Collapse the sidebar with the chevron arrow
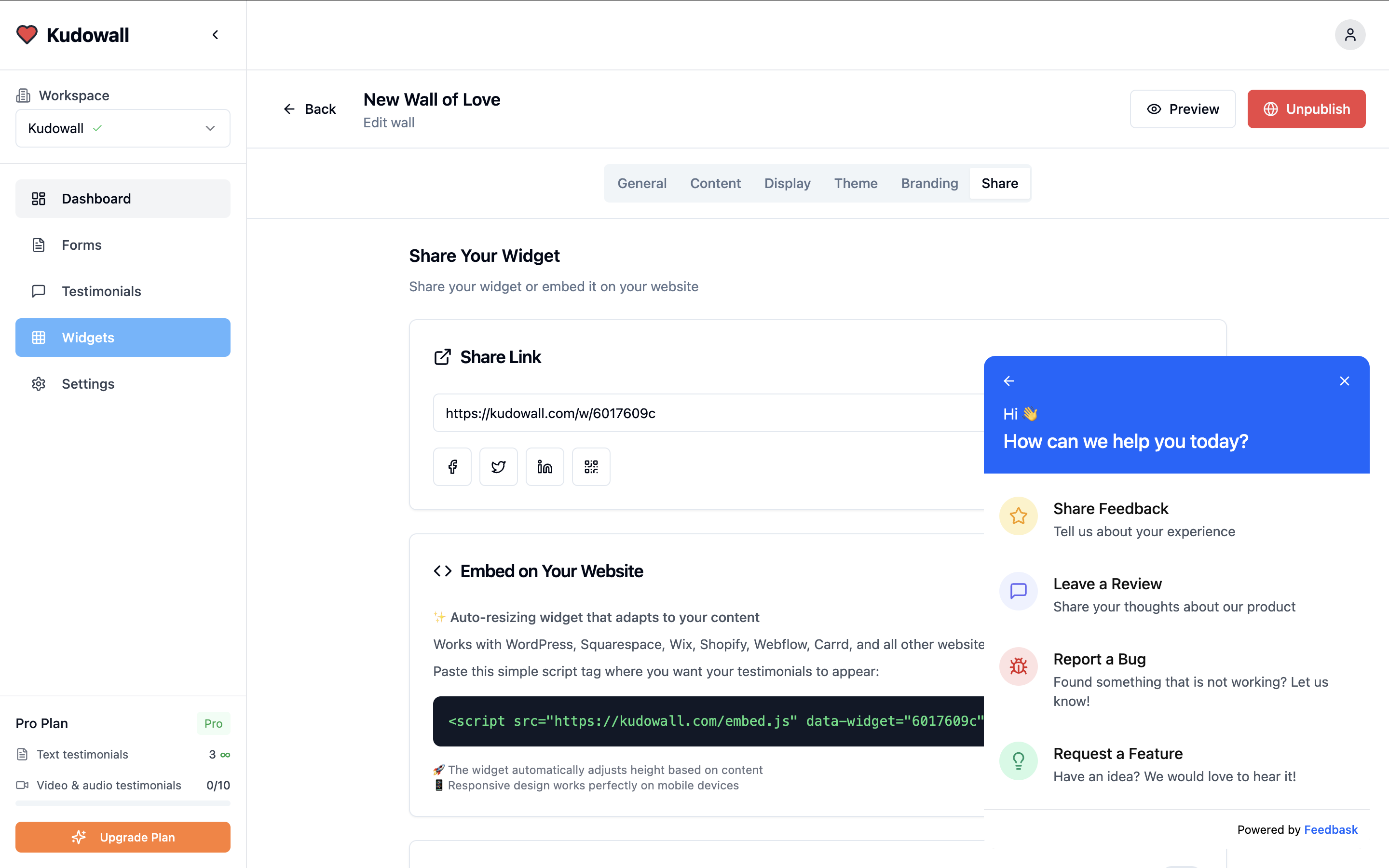The image size is (1389, 868). 215,35
